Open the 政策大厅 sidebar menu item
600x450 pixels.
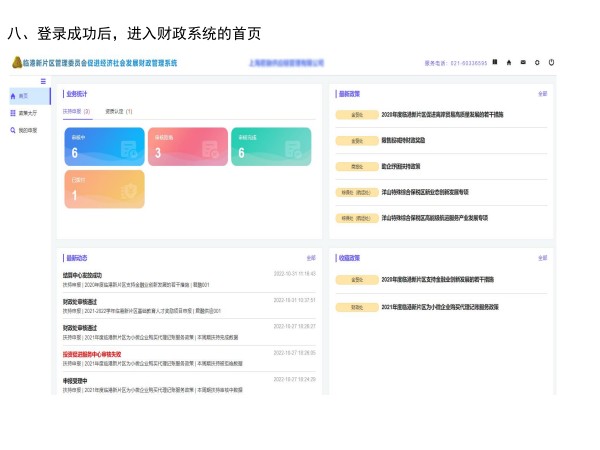pos(30,113)
